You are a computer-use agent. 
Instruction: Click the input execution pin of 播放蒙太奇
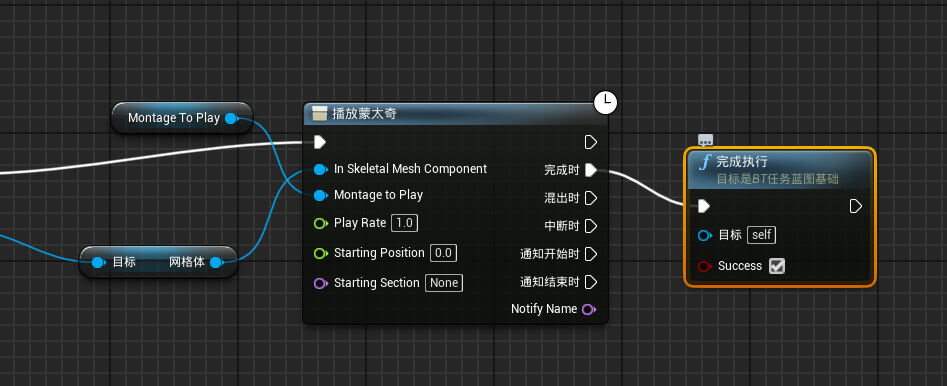320,142
